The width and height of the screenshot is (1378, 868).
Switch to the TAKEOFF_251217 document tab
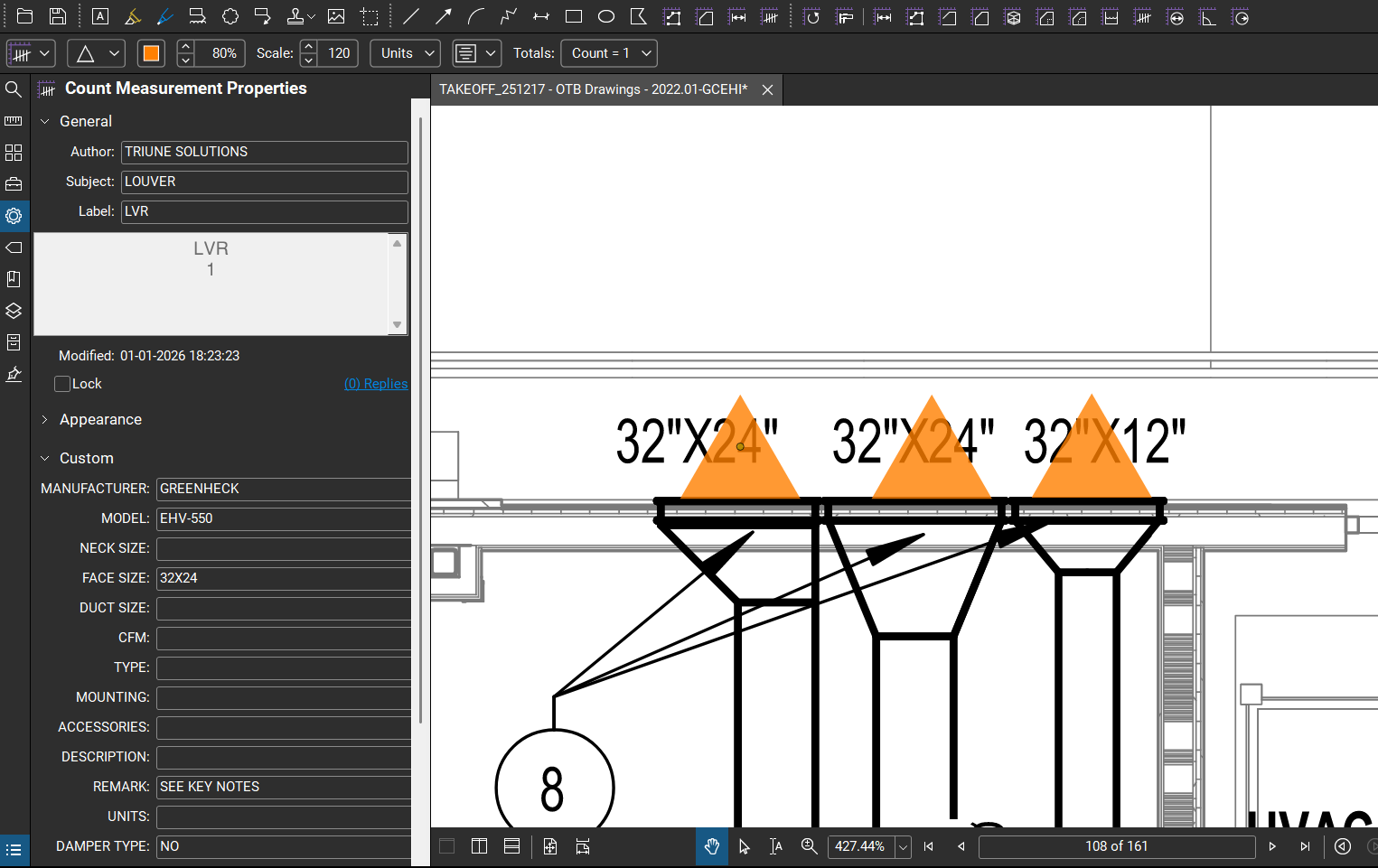[x=594, y=89]
